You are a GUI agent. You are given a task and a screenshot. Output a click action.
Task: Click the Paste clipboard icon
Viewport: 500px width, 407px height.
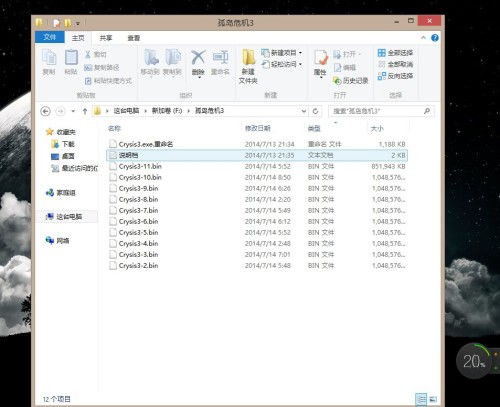(x=71, y=58)
